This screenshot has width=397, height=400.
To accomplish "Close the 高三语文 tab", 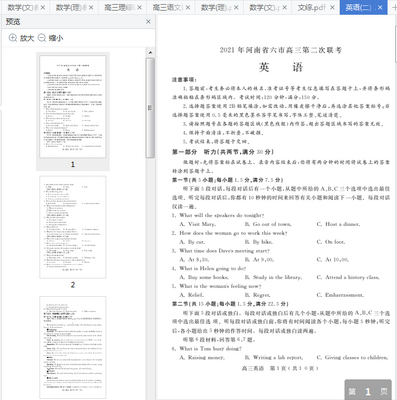I will click(x=188, y=7).
